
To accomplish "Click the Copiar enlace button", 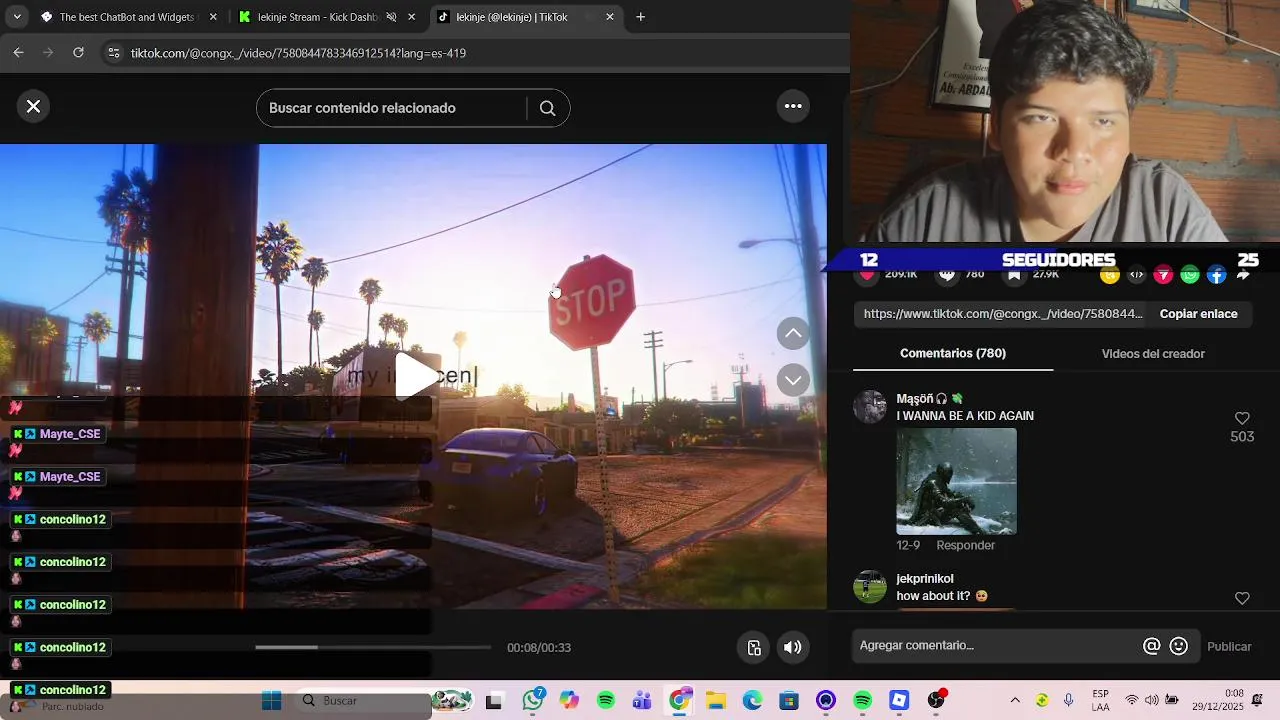I will point(1198,314).
